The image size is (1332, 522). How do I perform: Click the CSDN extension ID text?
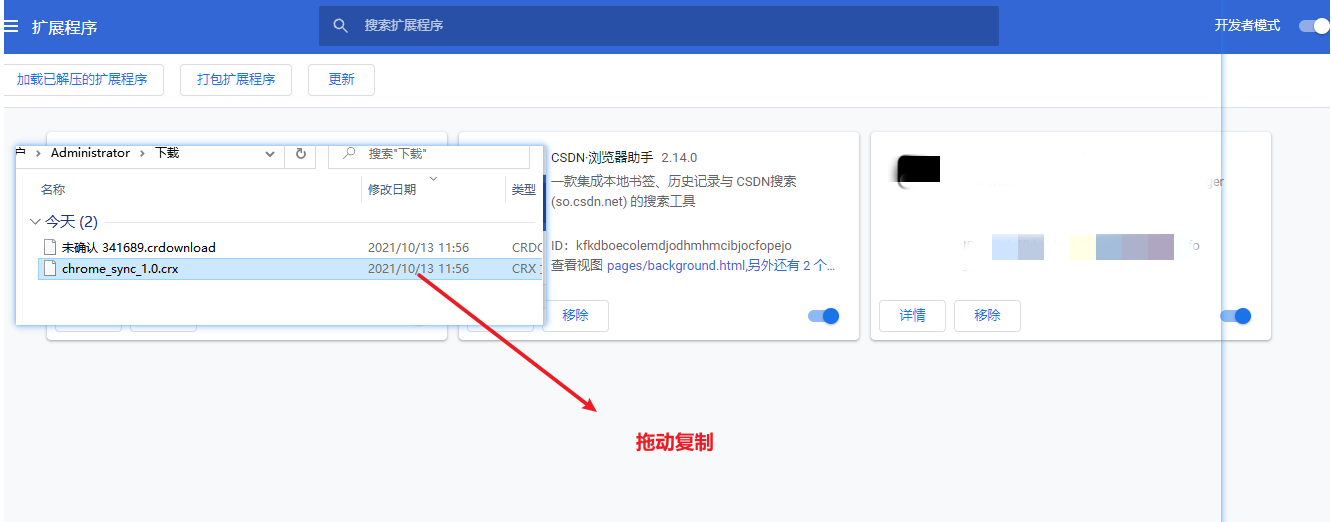click(x=671, y=246)
